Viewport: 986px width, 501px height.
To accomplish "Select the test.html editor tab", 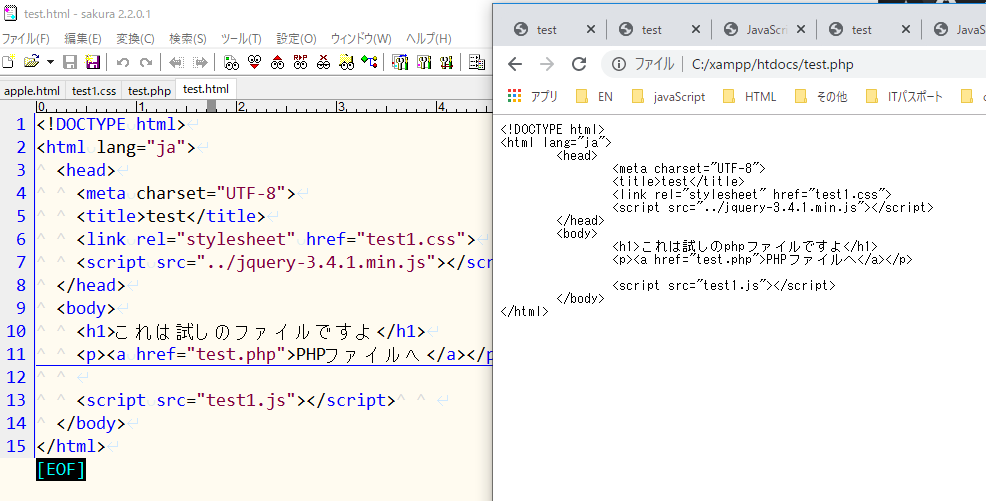I will 206,89.
